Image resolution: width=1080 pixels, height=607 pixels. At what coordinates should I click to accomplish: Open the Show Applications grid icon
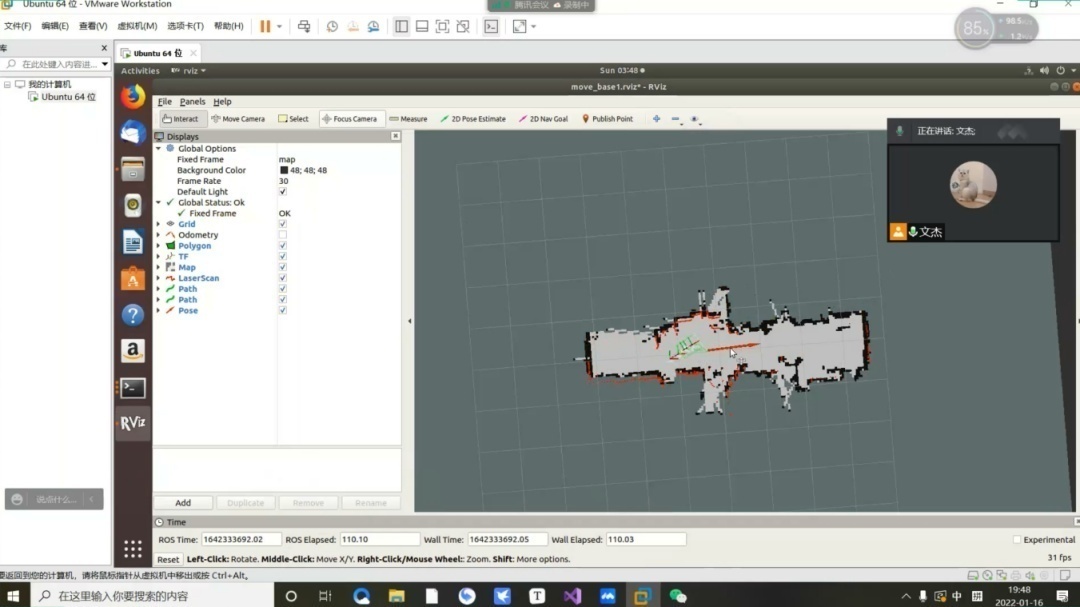click(133, 548)
